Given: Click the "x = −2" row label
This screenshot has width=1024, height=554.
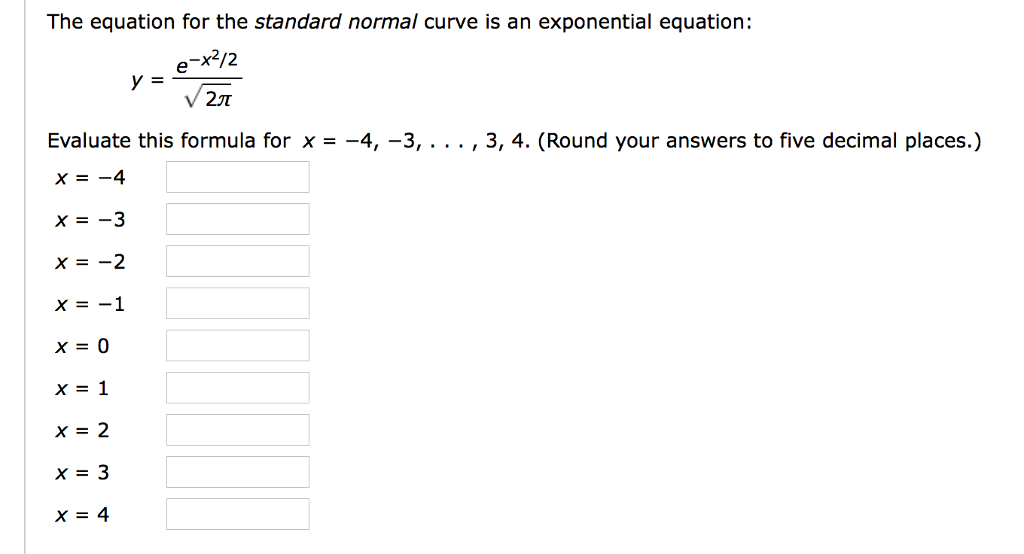Looking at the screenshot, I should pyautogui.click(x=91, y=262).
